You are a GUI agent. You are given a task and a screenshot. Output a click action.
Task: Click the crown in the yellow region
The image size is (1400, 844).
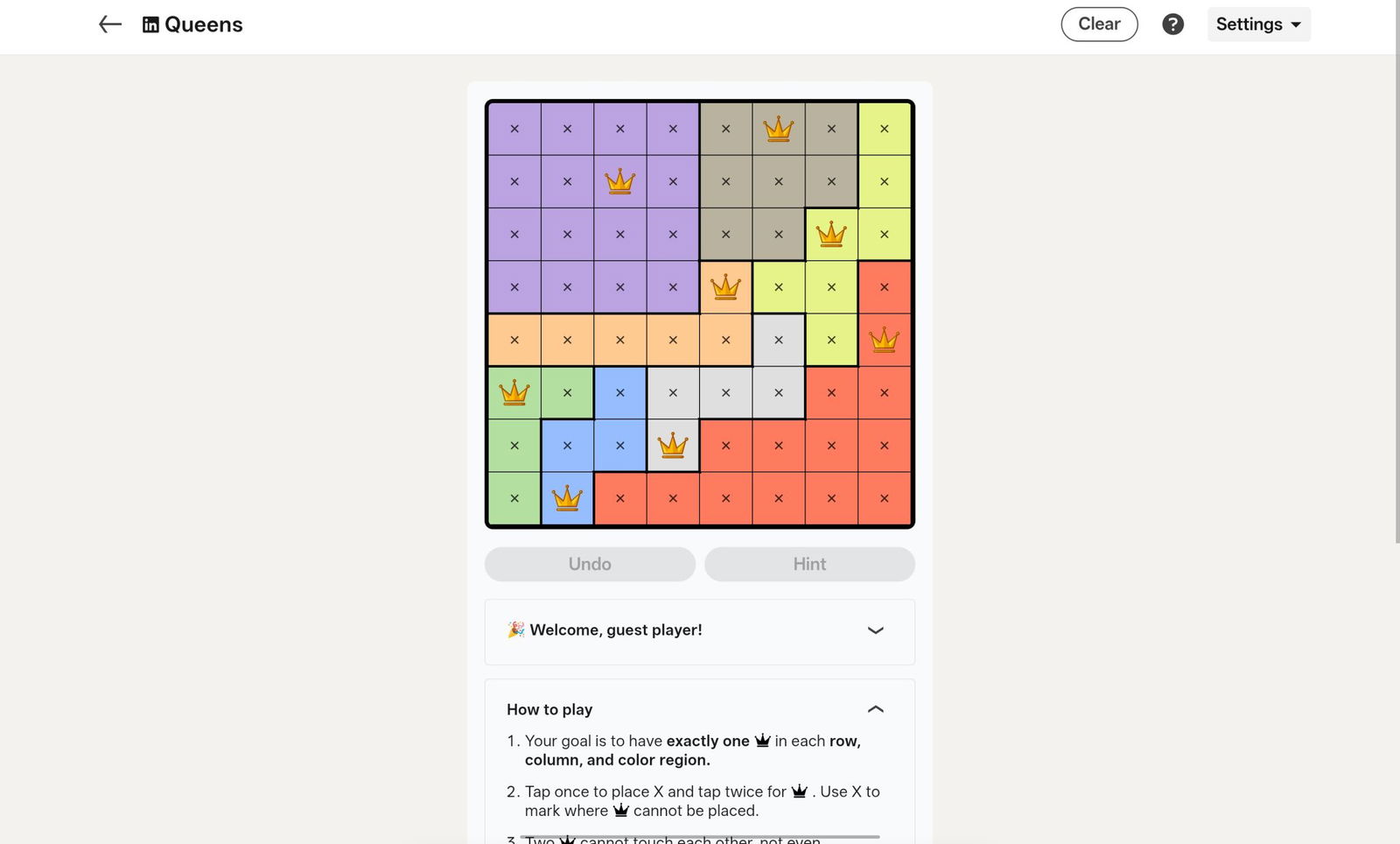pos(830,235)
